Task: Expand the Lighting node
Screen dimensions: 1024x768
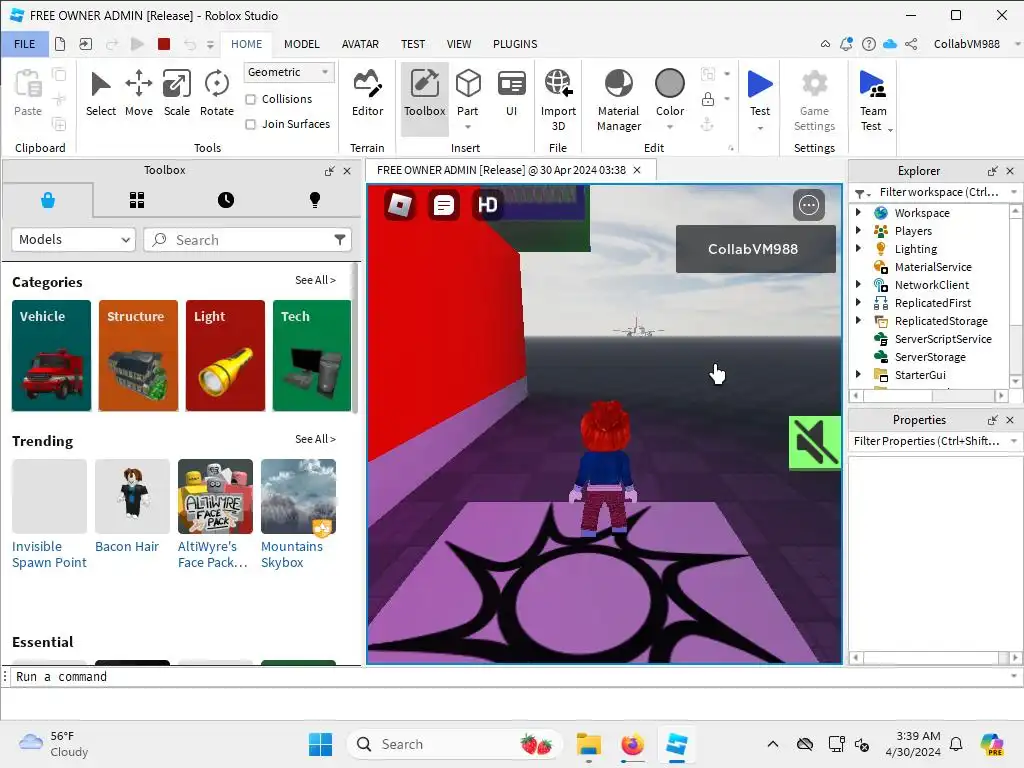Action: pyautogui.click(x=858, y=248)
